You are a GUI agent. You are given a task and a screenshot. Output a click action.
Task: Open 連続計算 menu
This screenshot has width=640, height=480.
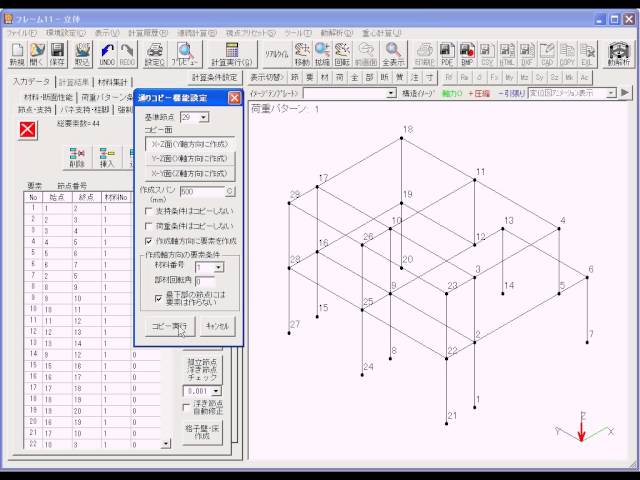[197, 33]
